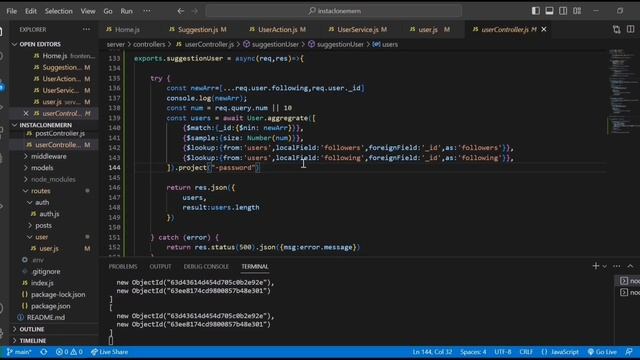
Task: Open README.md file
Action: pyautogui.click(x=46, y=317)
